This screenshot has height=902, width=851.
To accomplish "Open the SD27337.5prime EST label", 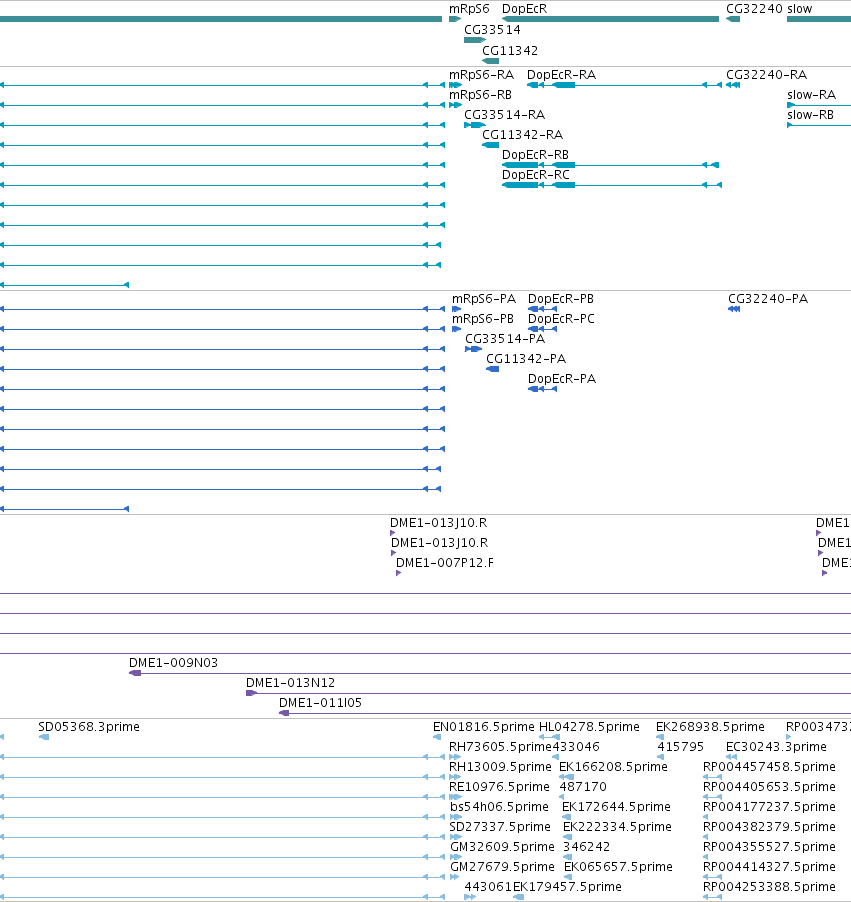I will [x=499, y=827].
